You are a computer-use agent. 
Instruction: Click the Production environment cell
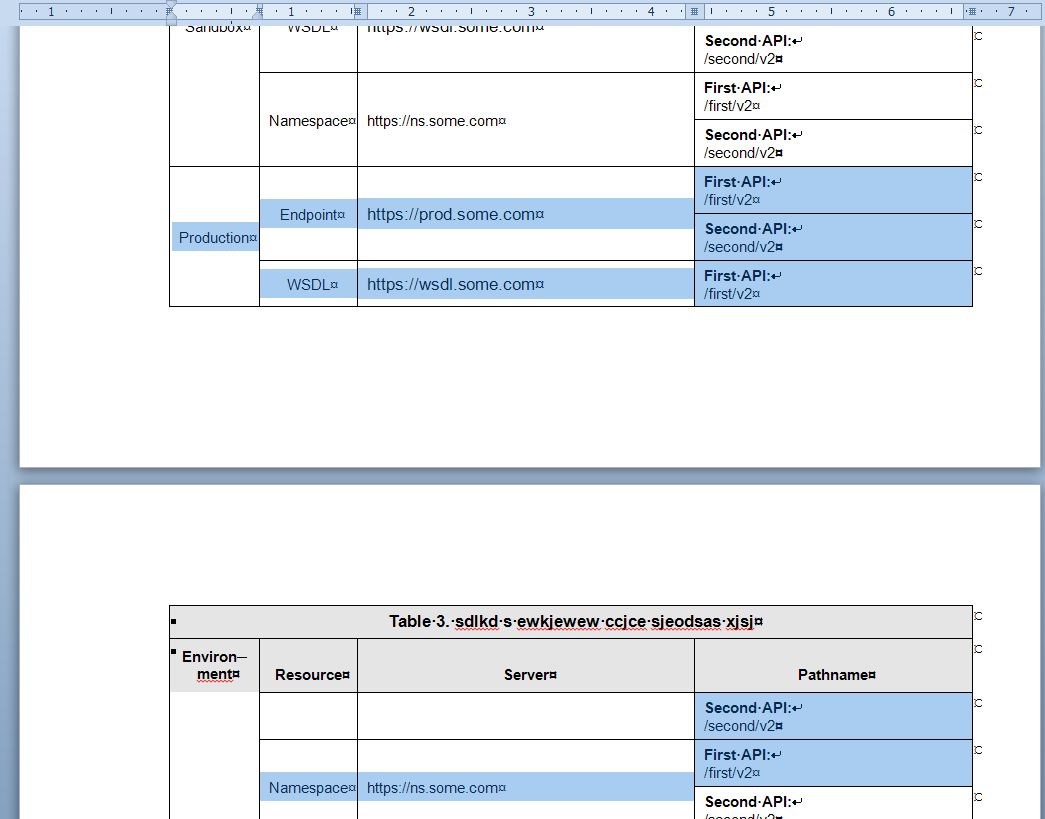point(215,238)
